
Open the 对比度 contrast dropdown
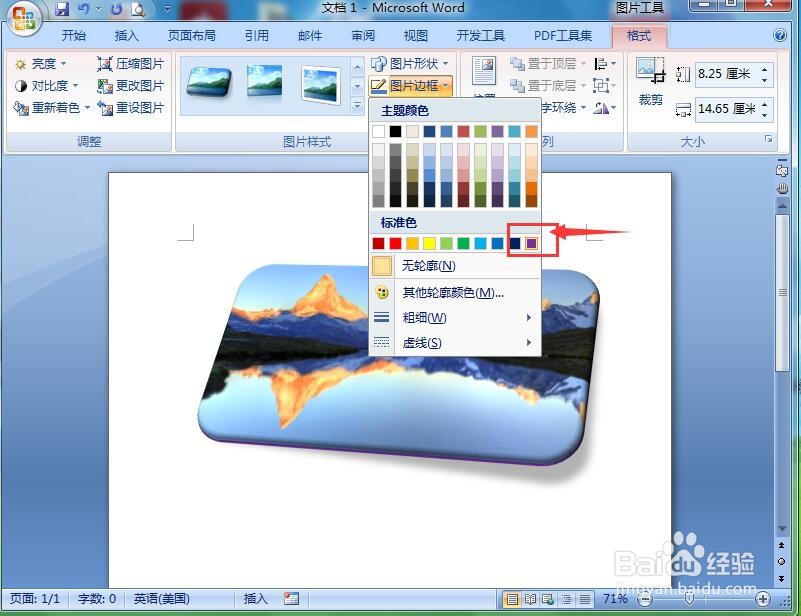point(46,86)
